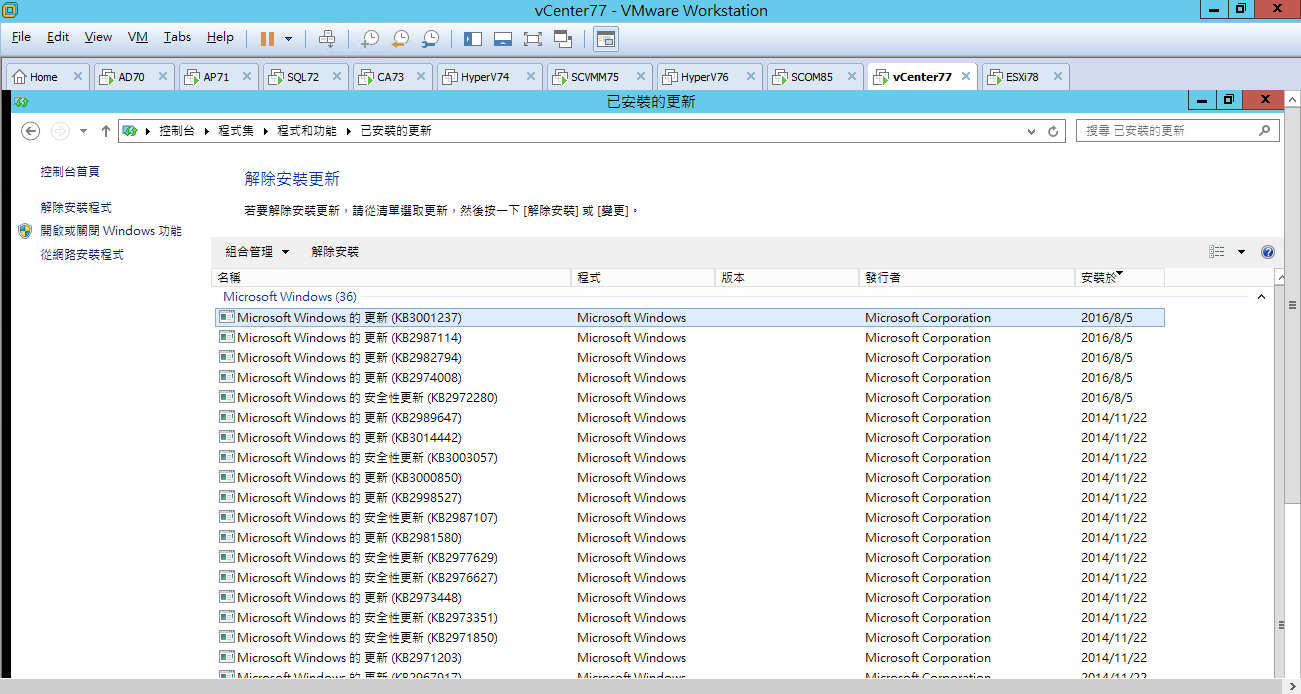Open the snapshot manager
This screenshot has width=1301, height=694.
coord(430,39)
